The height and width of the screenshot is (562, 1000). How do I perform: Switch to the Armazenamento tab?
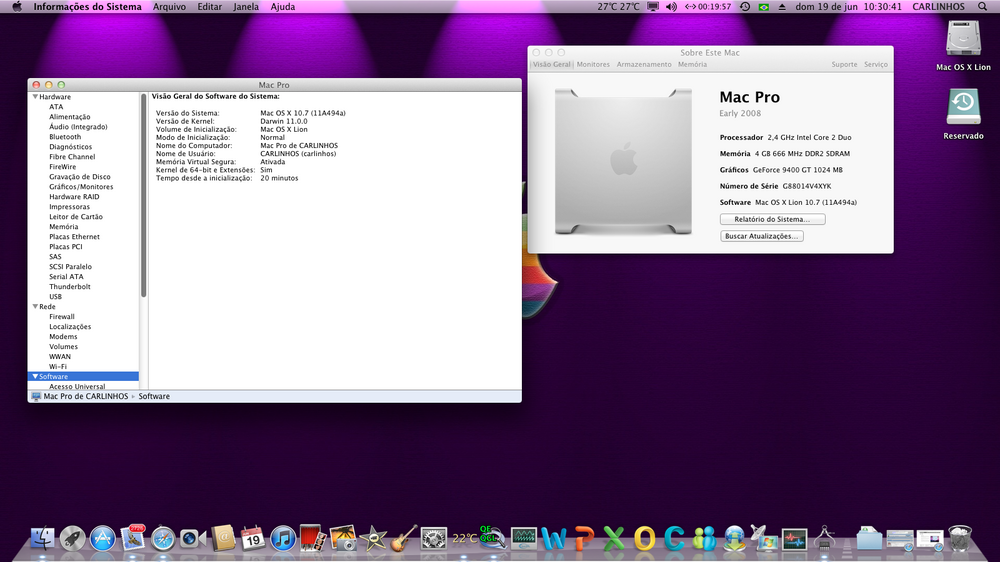[x=644, y=64]
